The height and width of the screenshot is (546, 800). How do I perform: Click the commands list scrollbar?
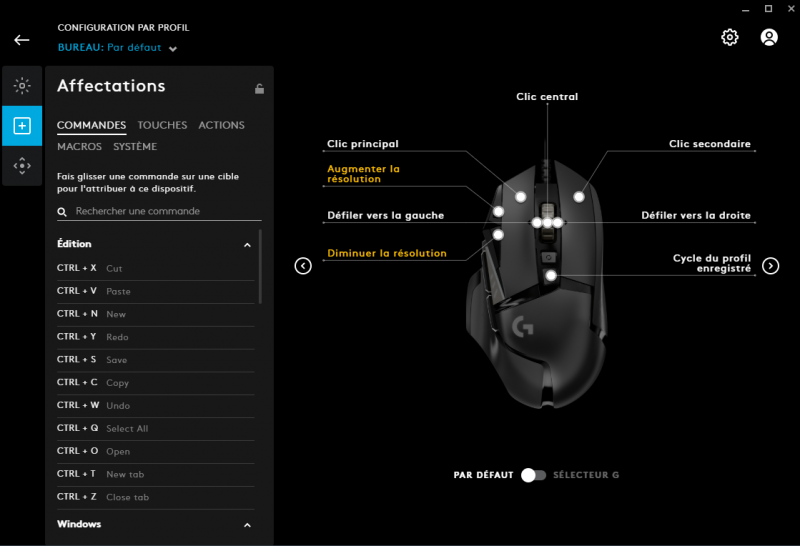(x=260, y=266)
